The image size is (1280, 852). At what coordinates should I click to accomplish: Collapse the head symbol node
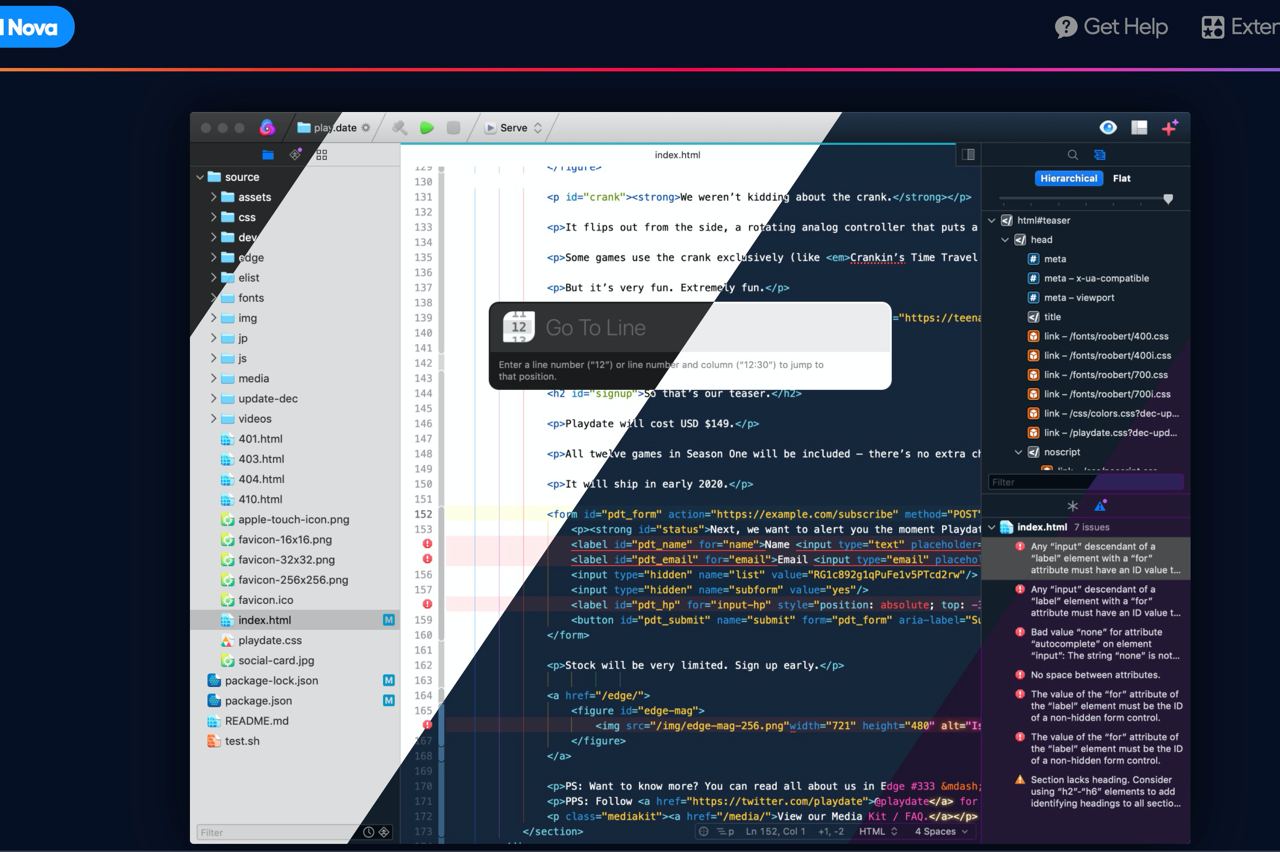click(x=1006, y=240)
